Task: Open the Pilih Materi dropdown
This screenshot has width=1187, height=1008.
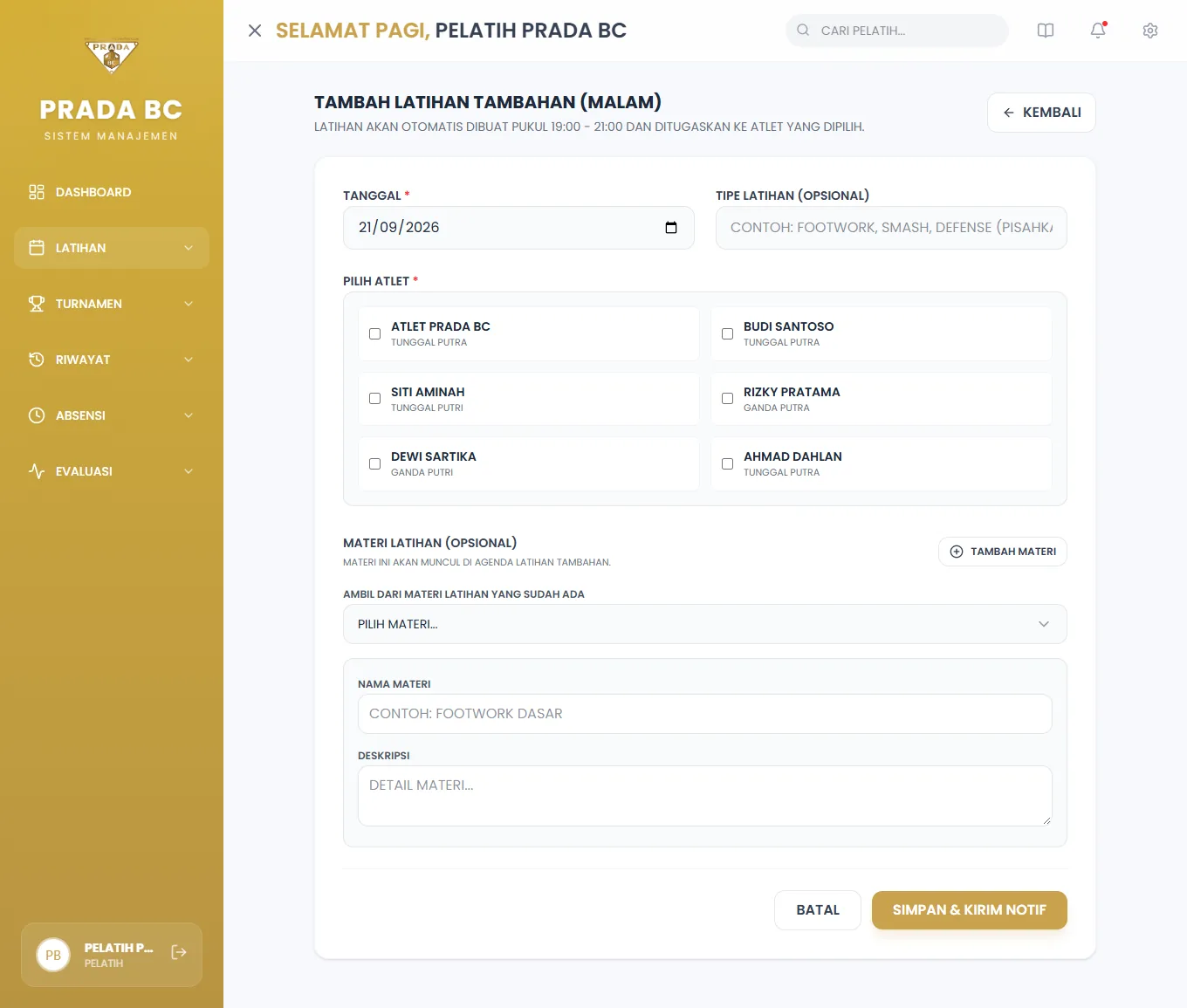Action: (705, 624)
